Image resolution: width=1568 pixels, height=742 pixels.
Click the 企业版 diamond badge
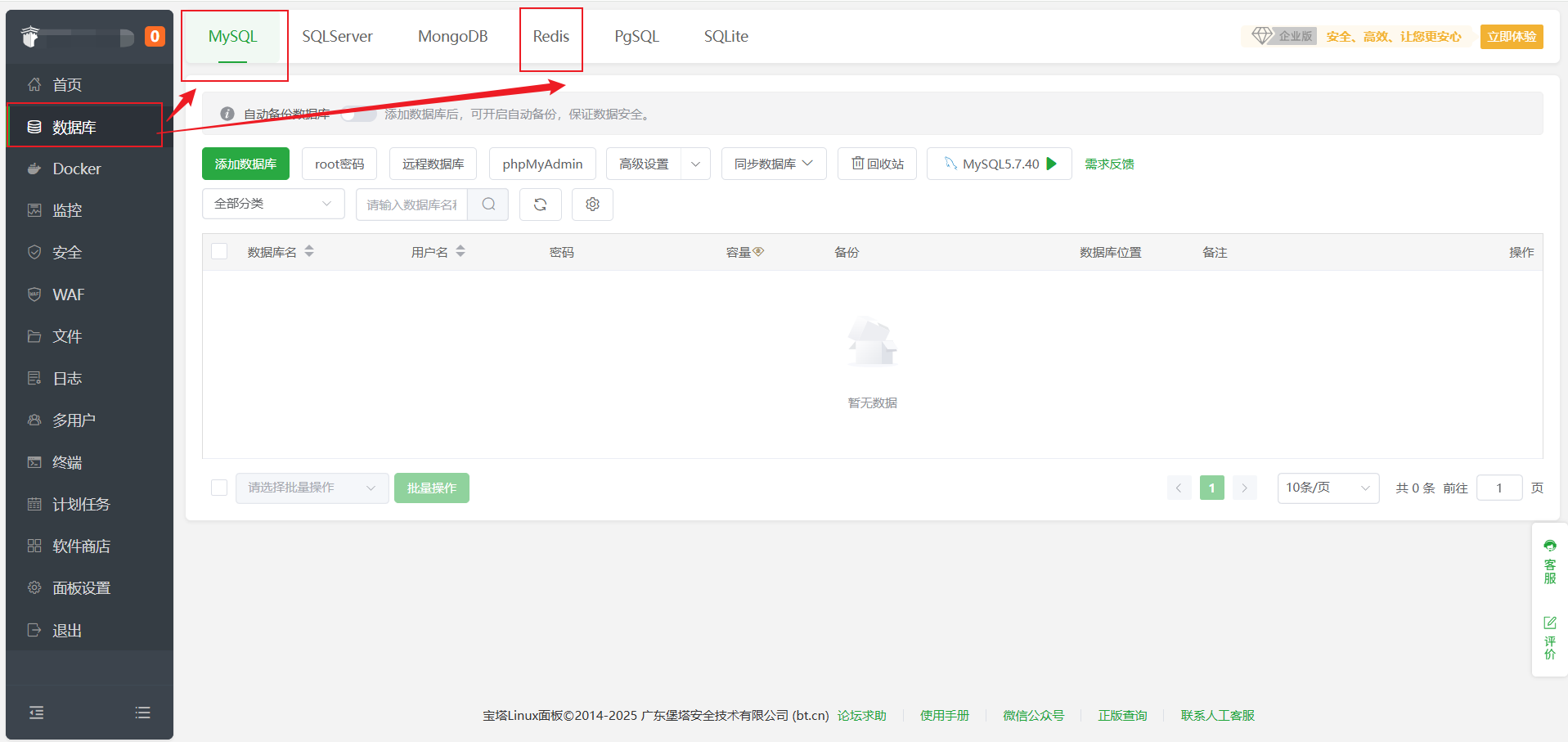(x=1283, y=36)
